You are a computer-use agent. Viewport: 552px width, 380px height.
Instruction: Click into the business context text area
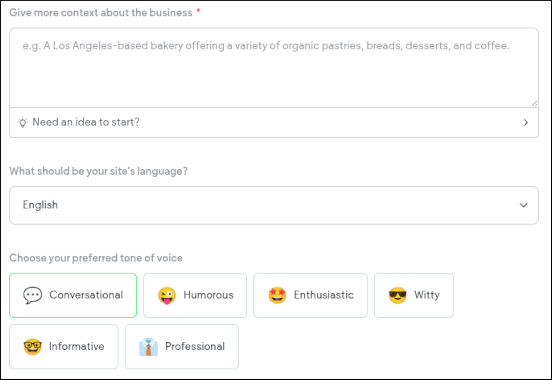(x=274, y=68)
